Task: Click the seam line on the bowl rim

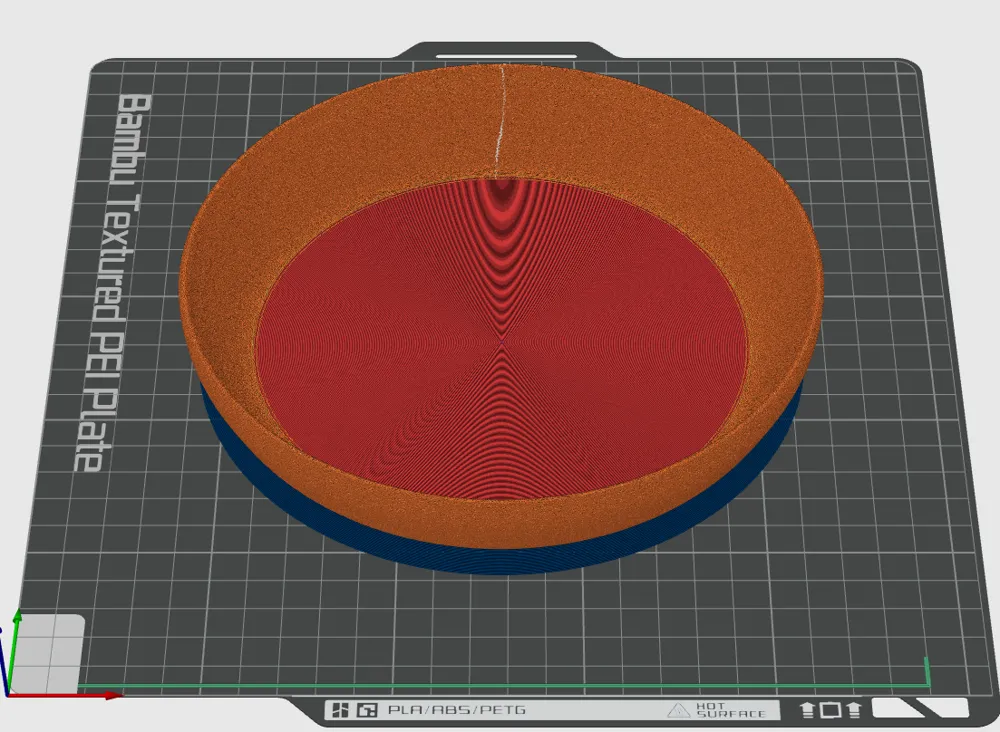Action: coord(499,120)
